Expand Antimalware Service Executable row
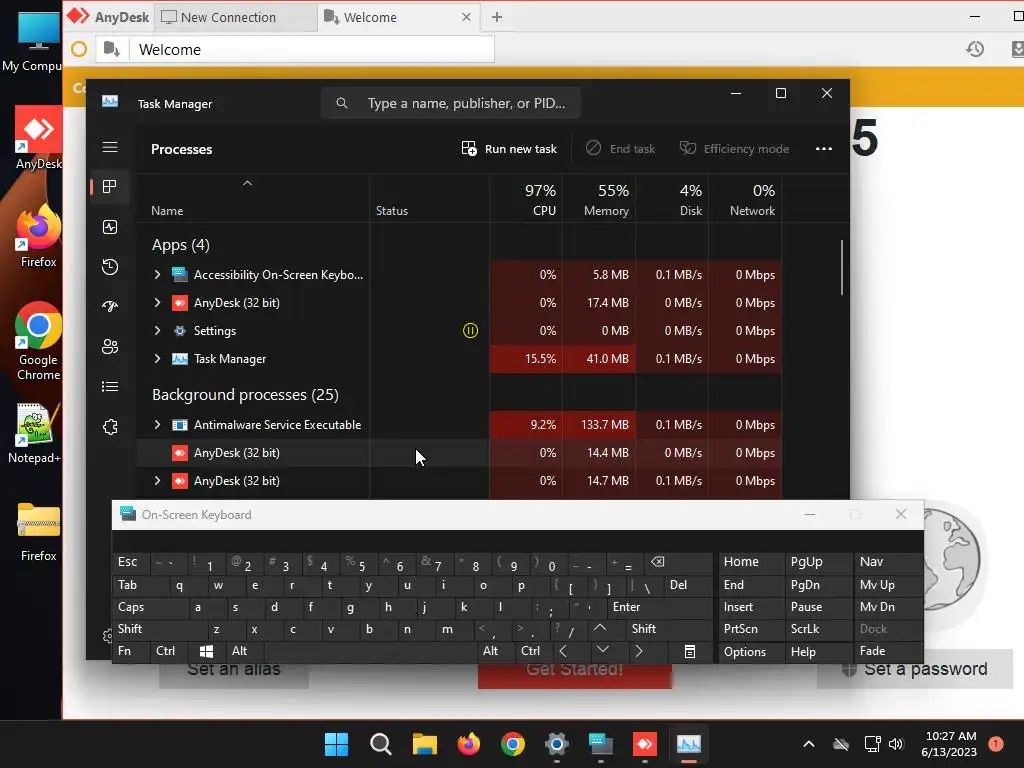Image resolution: width=1024 pixels, height=768 pixels. coord(157,424)
